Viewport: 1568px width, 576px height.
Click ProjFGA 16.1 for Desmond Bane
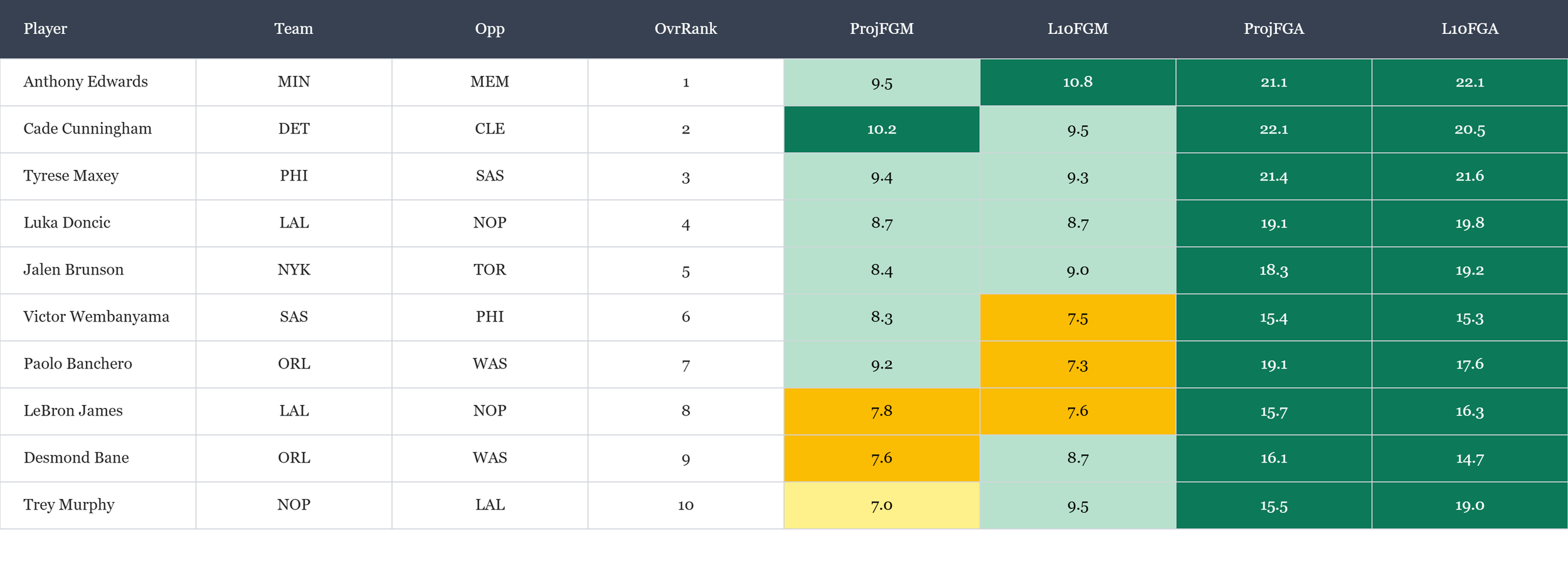pos(1274,458)
